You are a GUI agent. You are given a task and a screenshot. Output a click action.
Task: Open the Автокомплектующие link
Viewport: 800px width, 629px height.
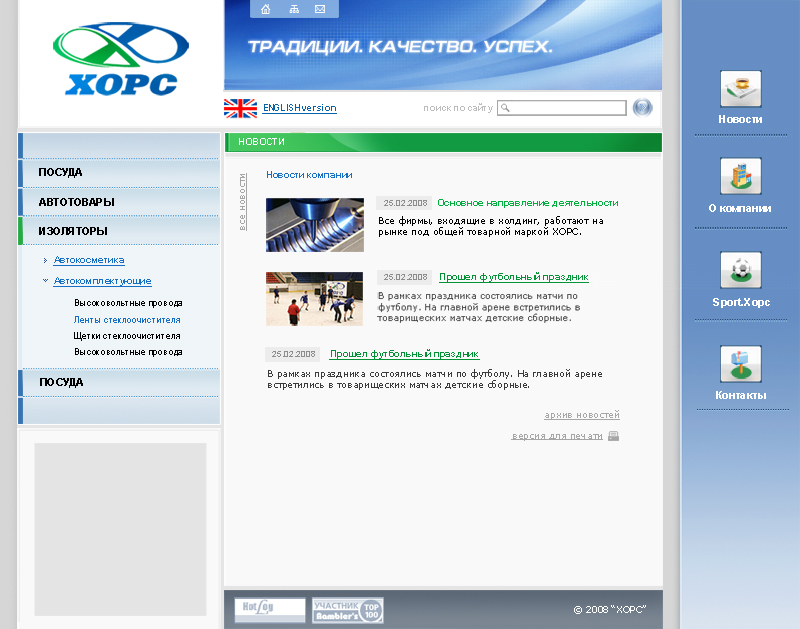click(103, 281)
